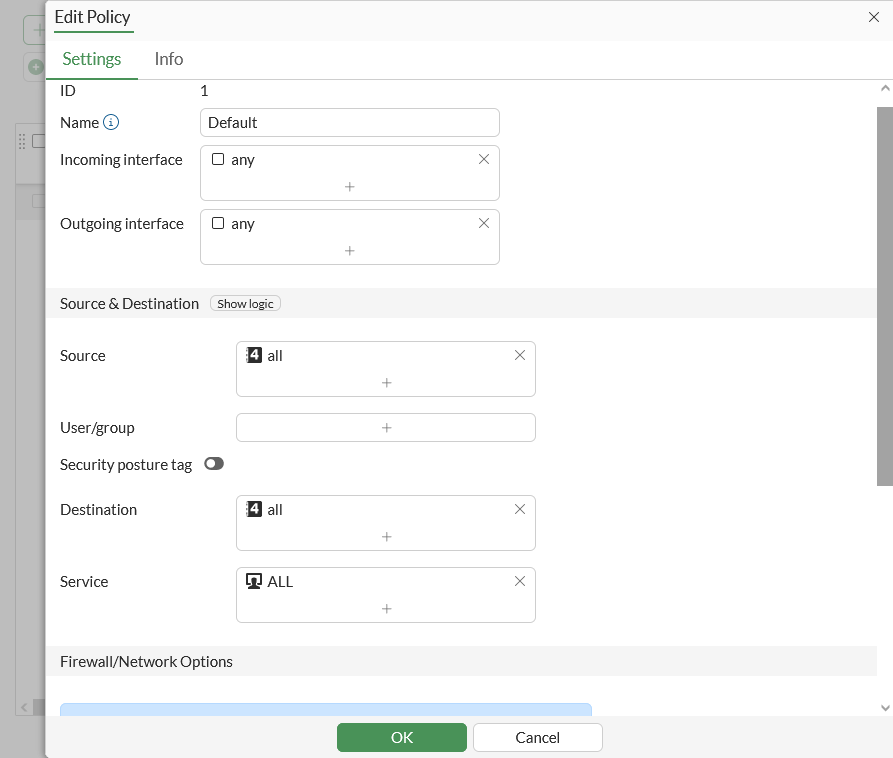Screen dimensions: 893x758
Task: Open the Settings tab
Action: 92,59
